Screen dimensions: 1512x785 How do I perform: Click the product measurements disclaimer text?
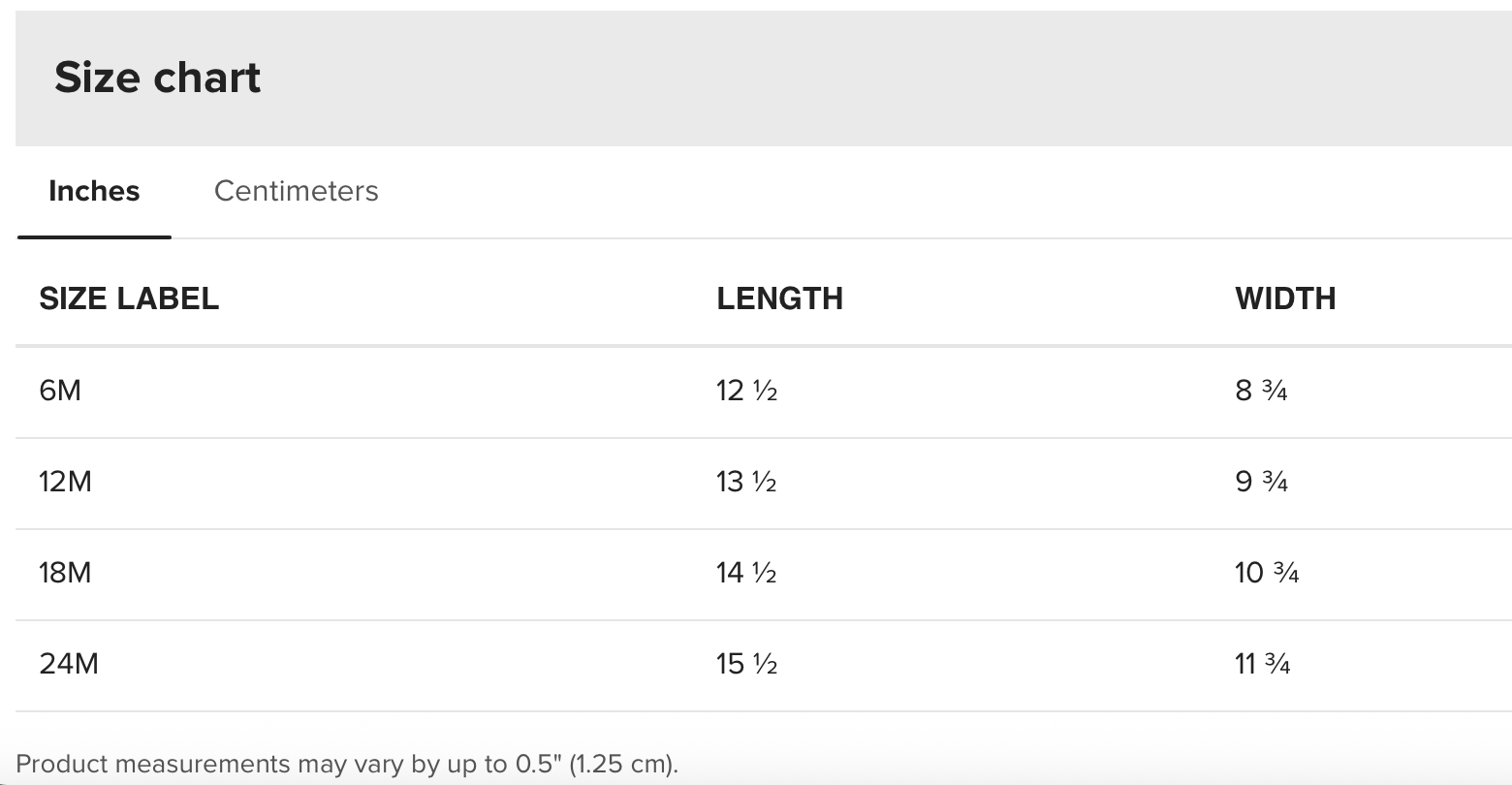pos(347,764)
